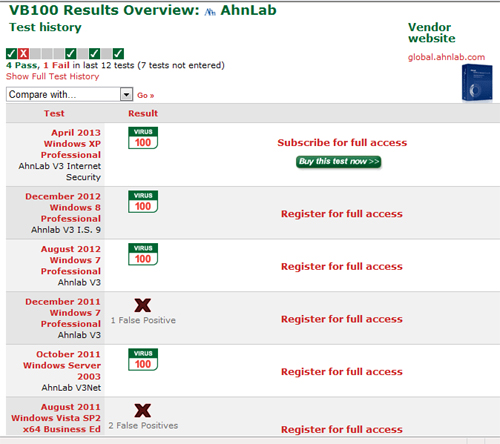Click the Buy this test now button
The image size is (500, 444).
pos(339,162)
